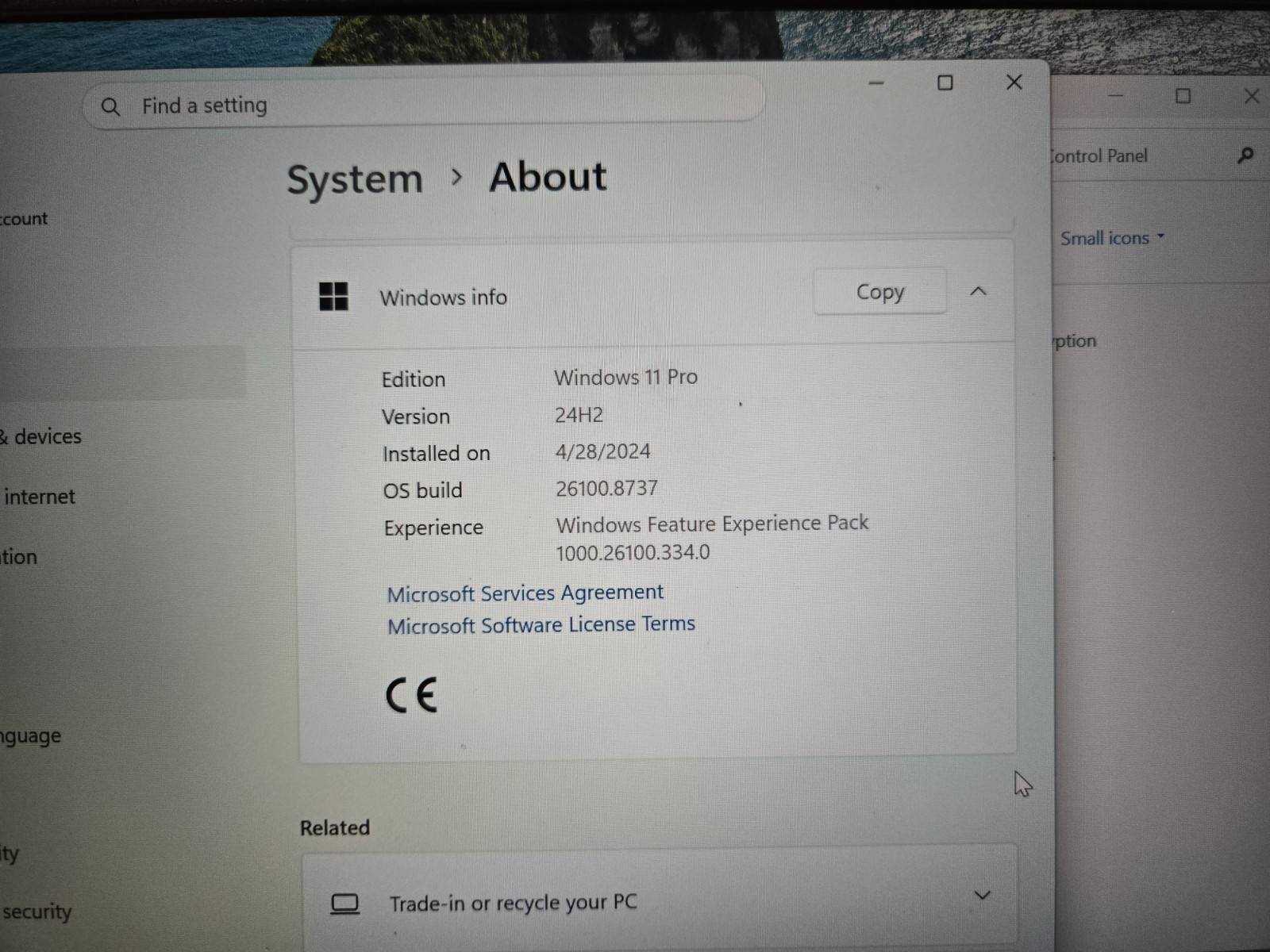This screenshot has height=952, width=1270.
Task: Copy the Windows info details
Action: (x=879, y=292)
